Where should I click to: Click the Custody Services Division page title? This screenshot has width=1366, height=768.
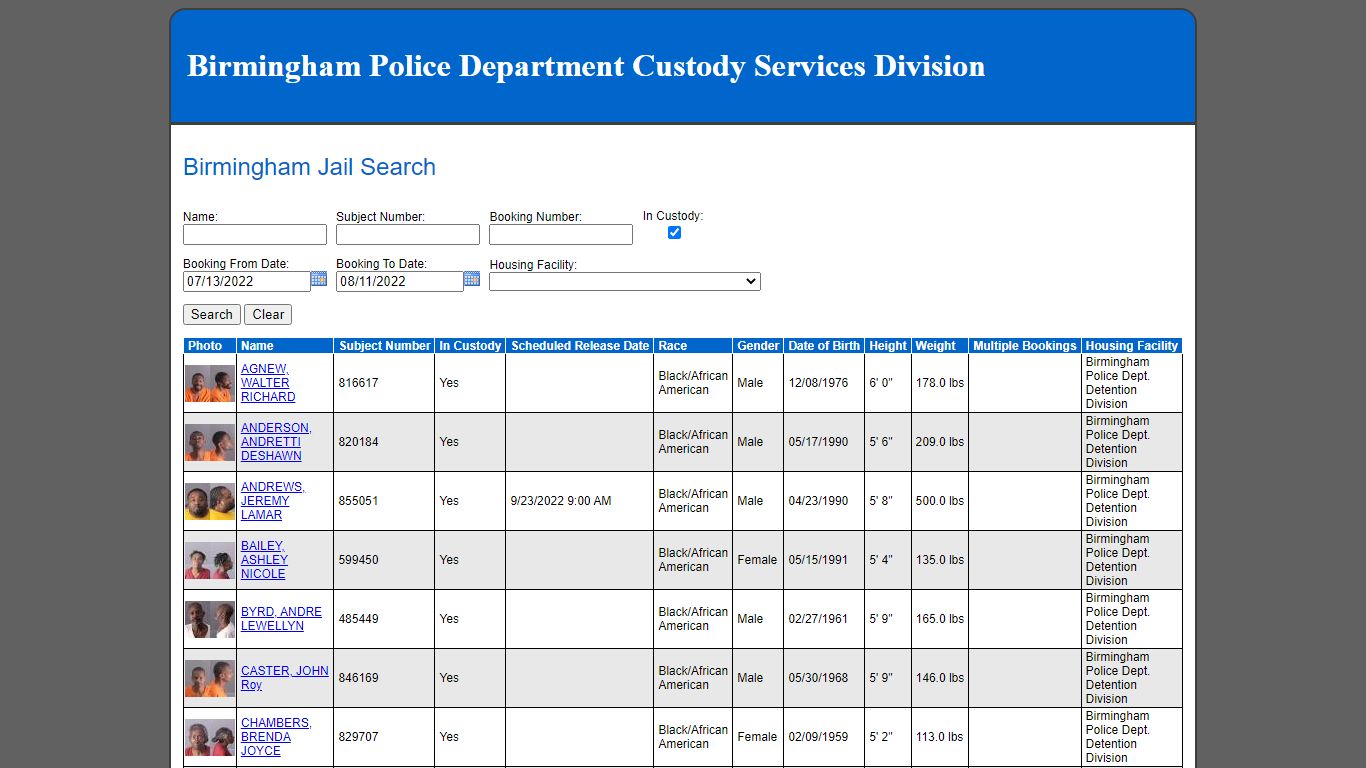click(586, 66)
